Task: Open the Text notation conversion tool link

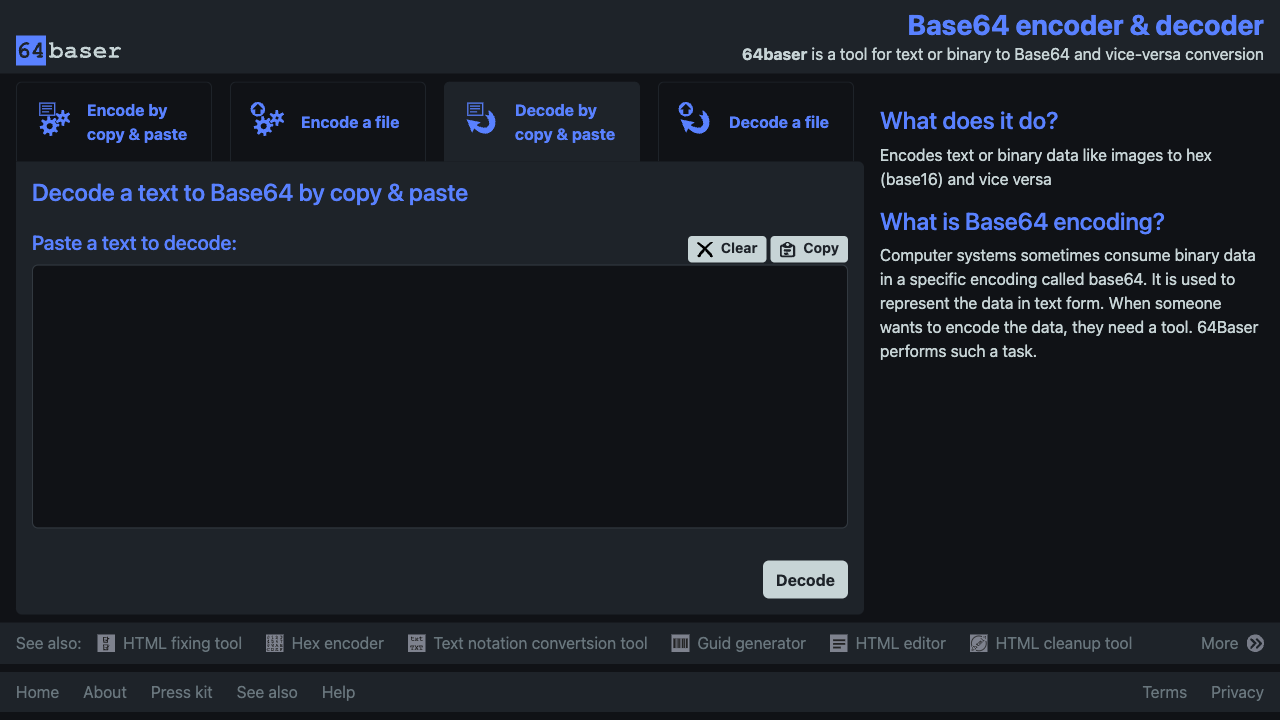Action: coord(540,643)
